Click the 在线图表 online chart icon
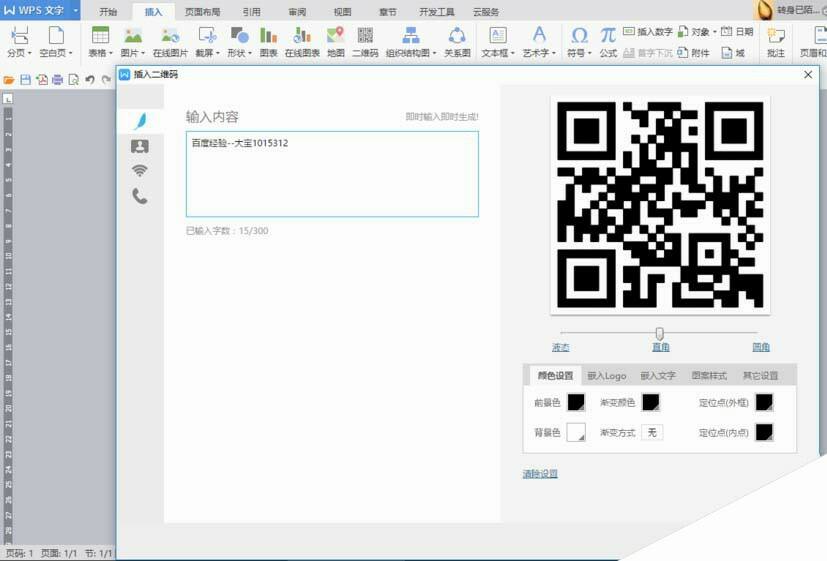This screenshot has height=561, width=827. pyautogui.click(x=302, y=35)
